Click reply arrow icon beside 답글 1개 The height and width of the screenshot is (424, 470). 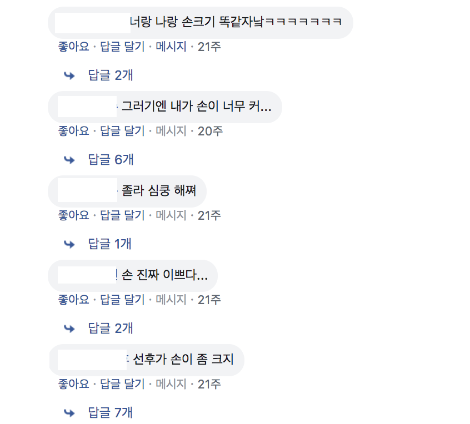click(x=69, y=244)
